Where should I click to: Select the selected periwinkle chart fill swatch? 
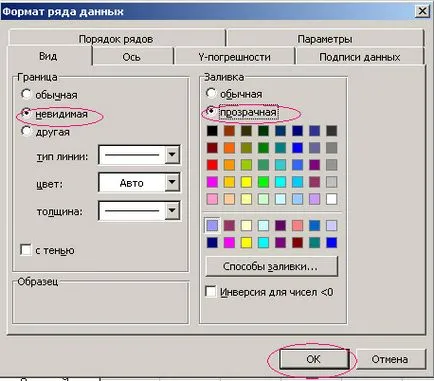tap(212, 226)
